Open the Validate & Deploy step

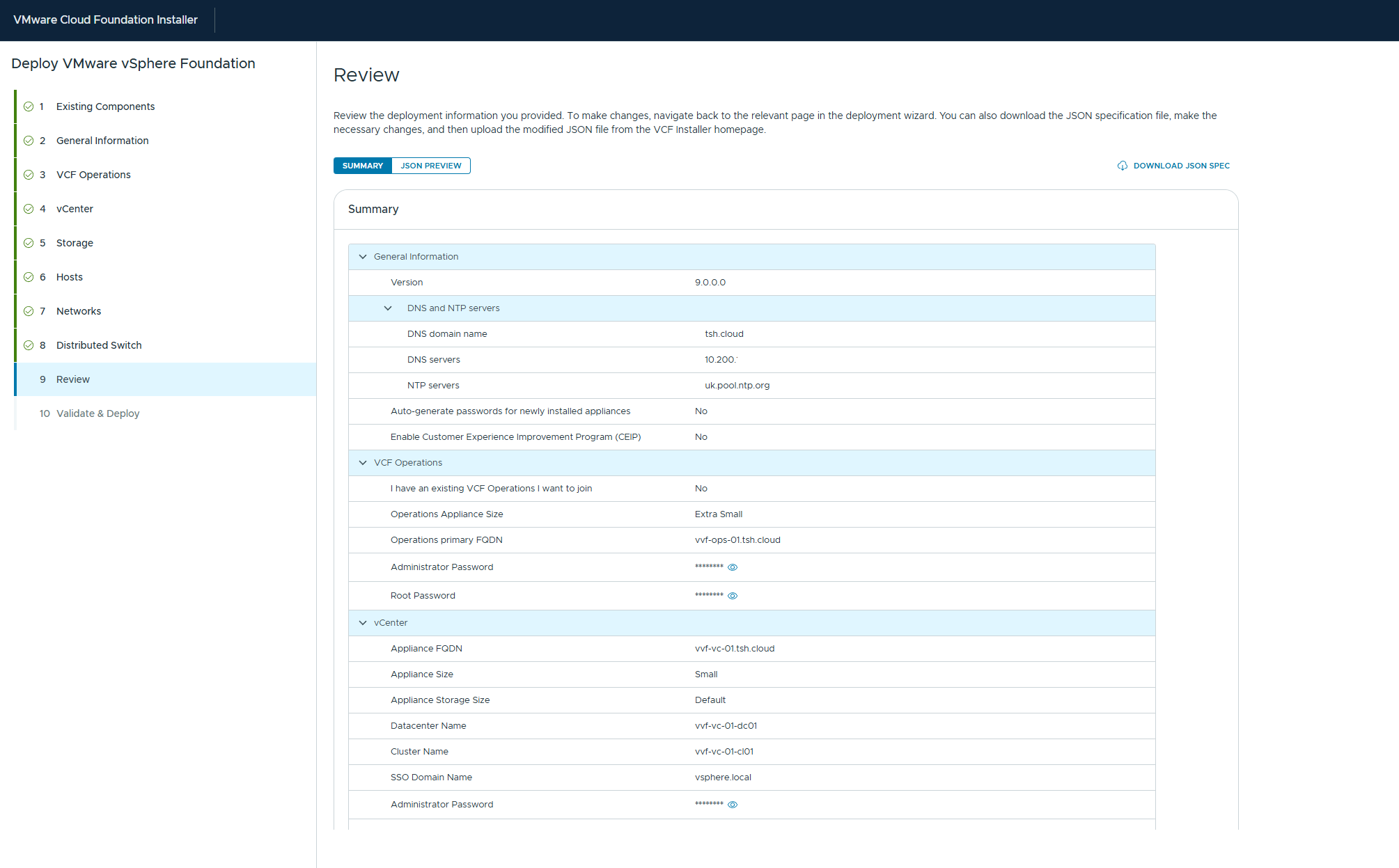[97, 413]
